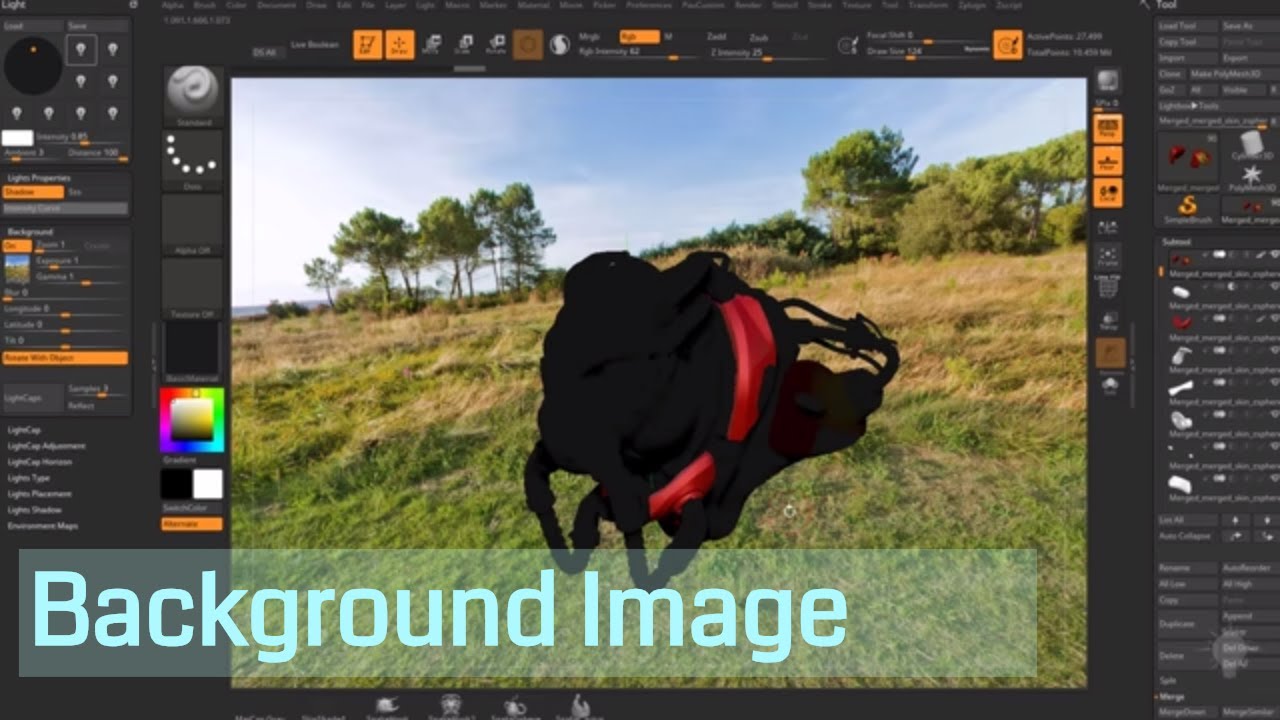
Task: Expand the Lights Shadow section
Action: (x=35, y=510)
